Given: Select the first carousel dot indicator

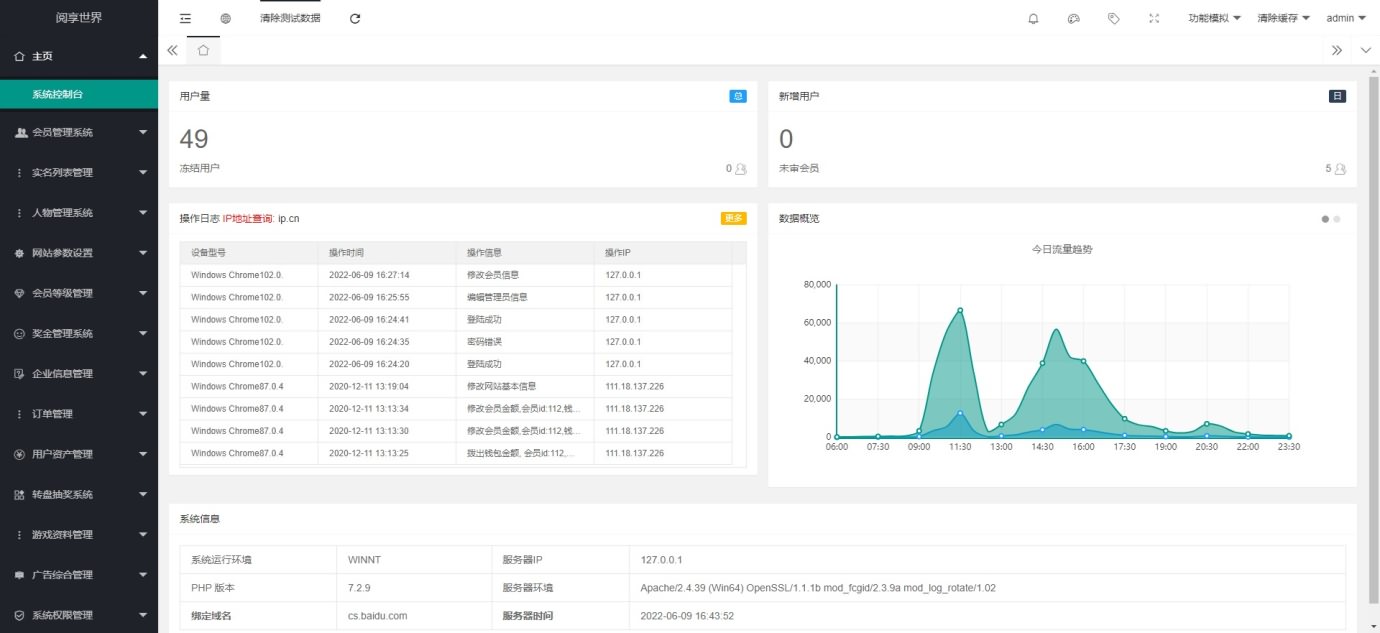Looking at the screenshot, I should pos(1326,218).
